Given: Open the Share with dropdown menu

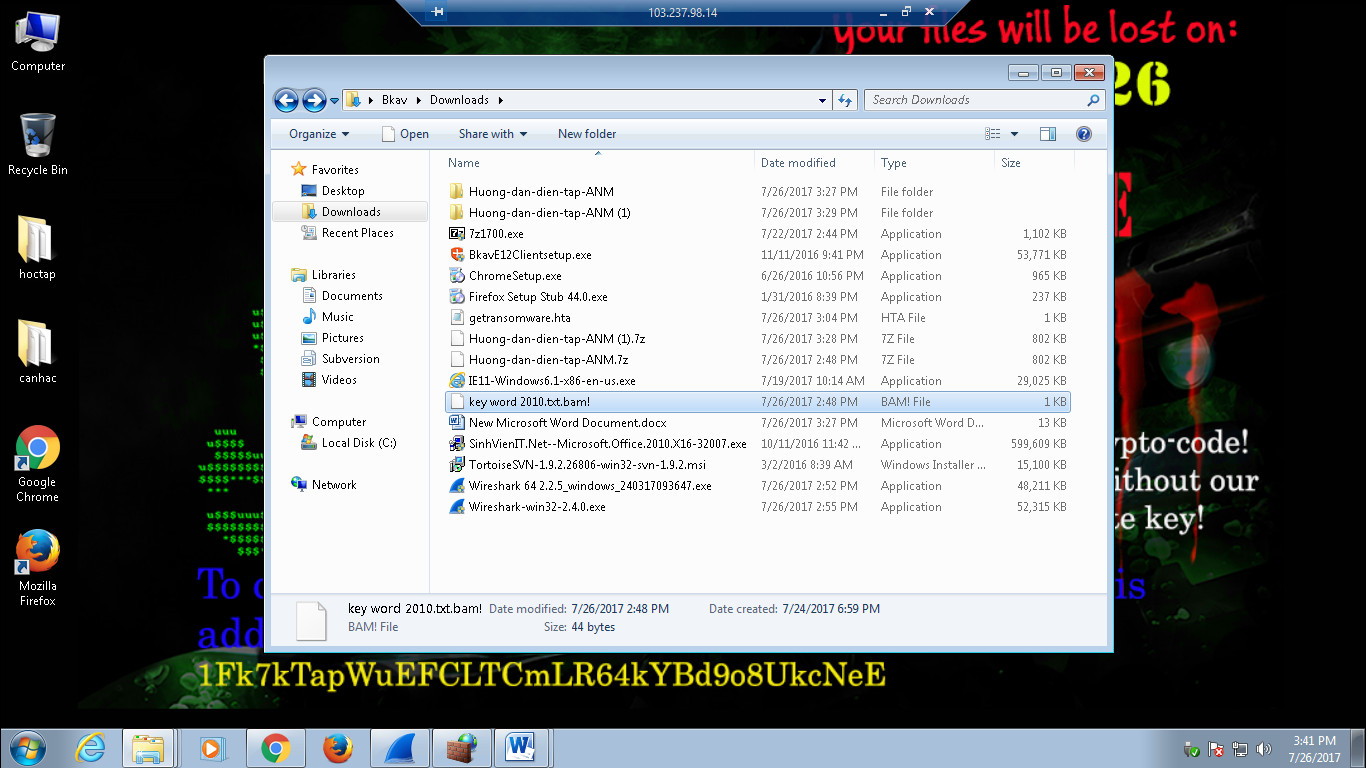Looking at the screenshot, I should pos(492,134).
